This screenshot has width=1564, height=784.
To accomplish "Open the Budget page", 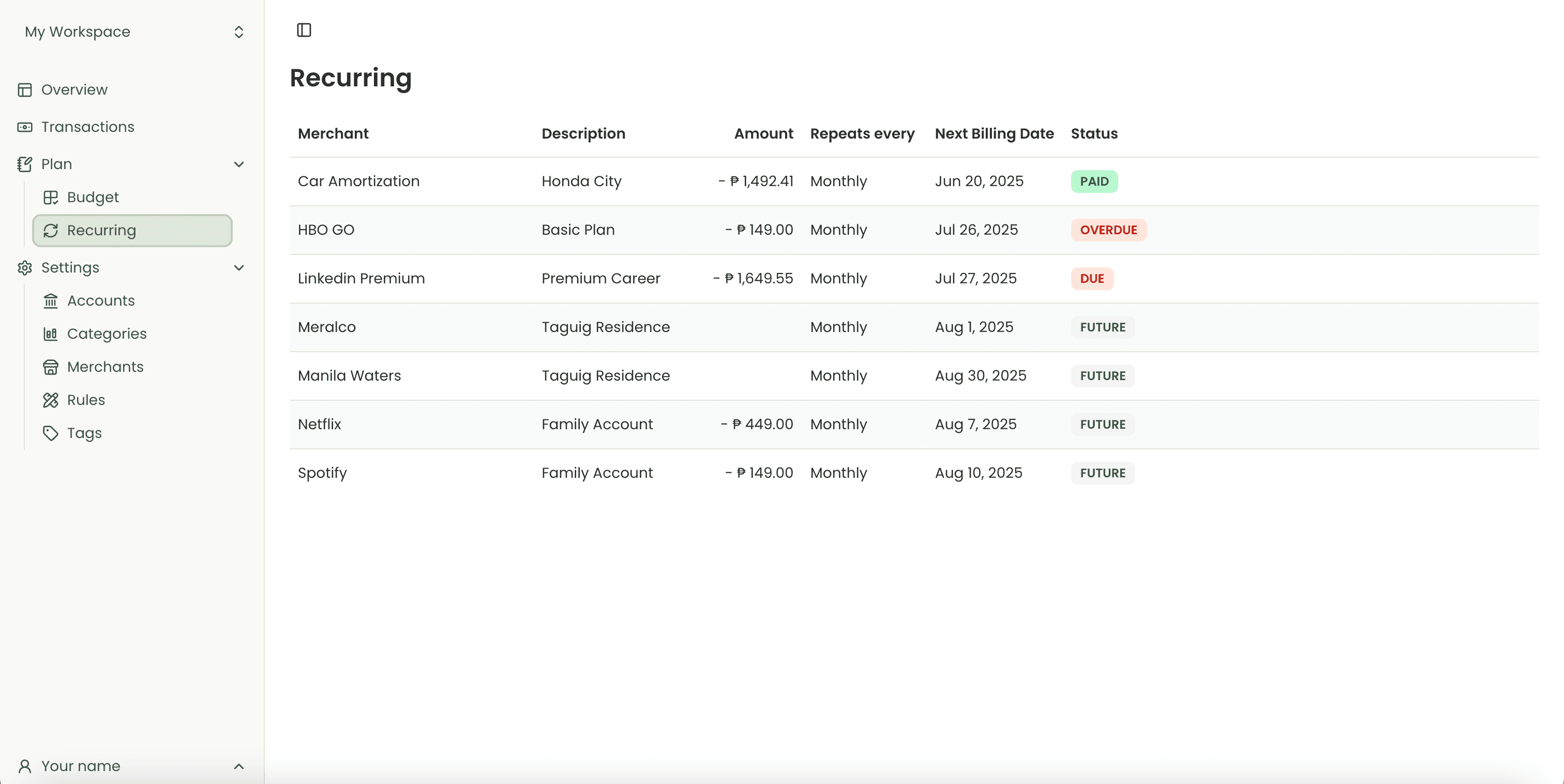I will [93, 198].
